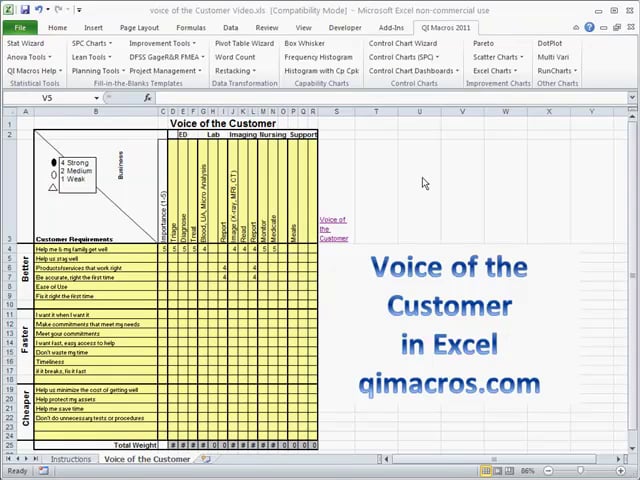Open the Page Layout ribbon tab

coord(140,28)
